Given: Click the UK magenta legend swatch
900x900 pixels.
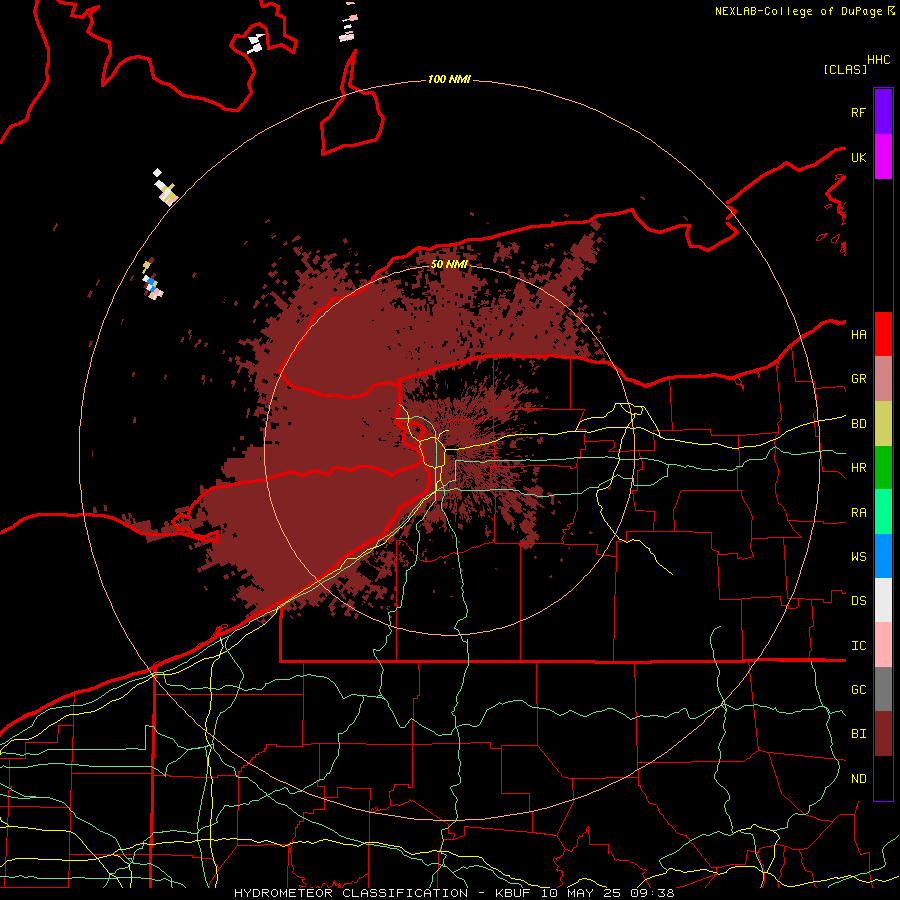Looking at the screenshot, I should pyautogui.click(x=883, y=157).
